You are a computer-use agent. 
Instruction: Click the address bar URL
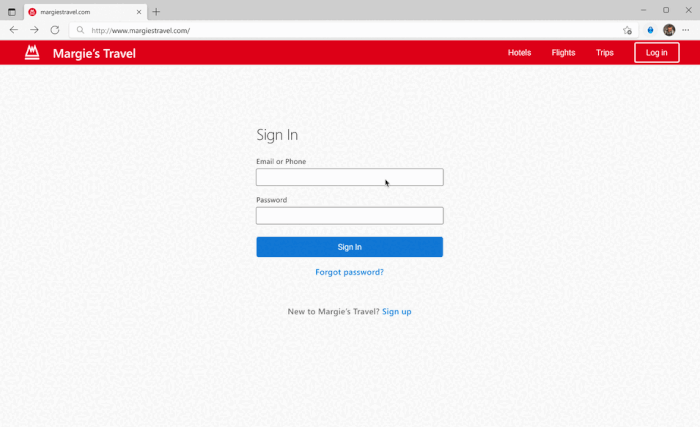141,30
